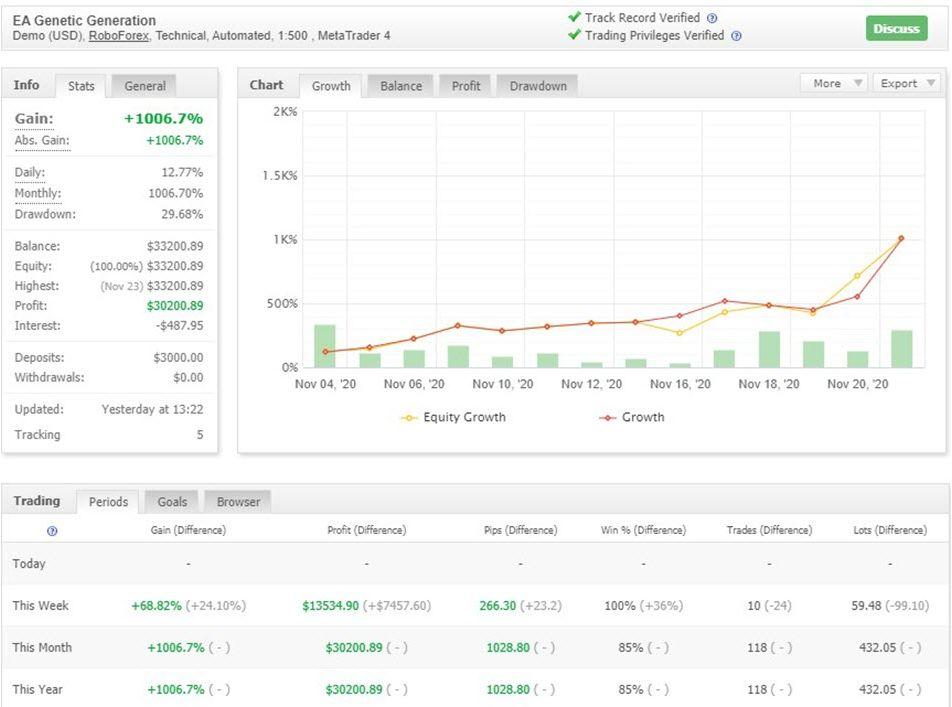Image resolution: width=952 pixels, height=707 pixels.
Task: Click green checkmark next to Trading Privileges Verified
Action: point(574,35)
